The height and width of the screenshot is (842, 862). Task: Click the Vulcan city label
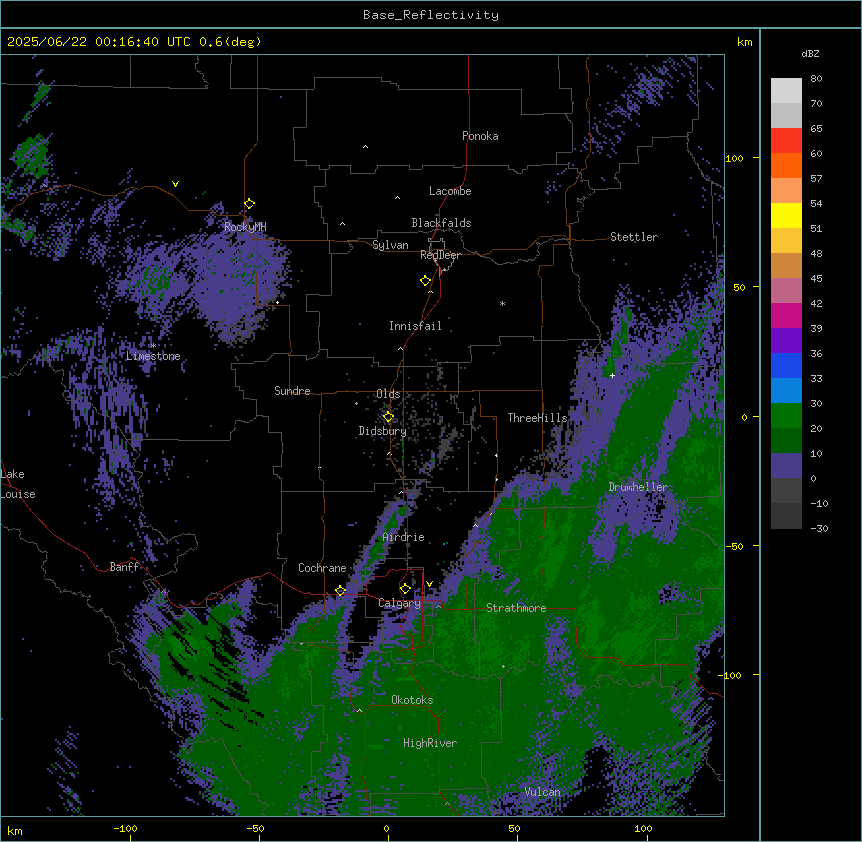(543, 792)
